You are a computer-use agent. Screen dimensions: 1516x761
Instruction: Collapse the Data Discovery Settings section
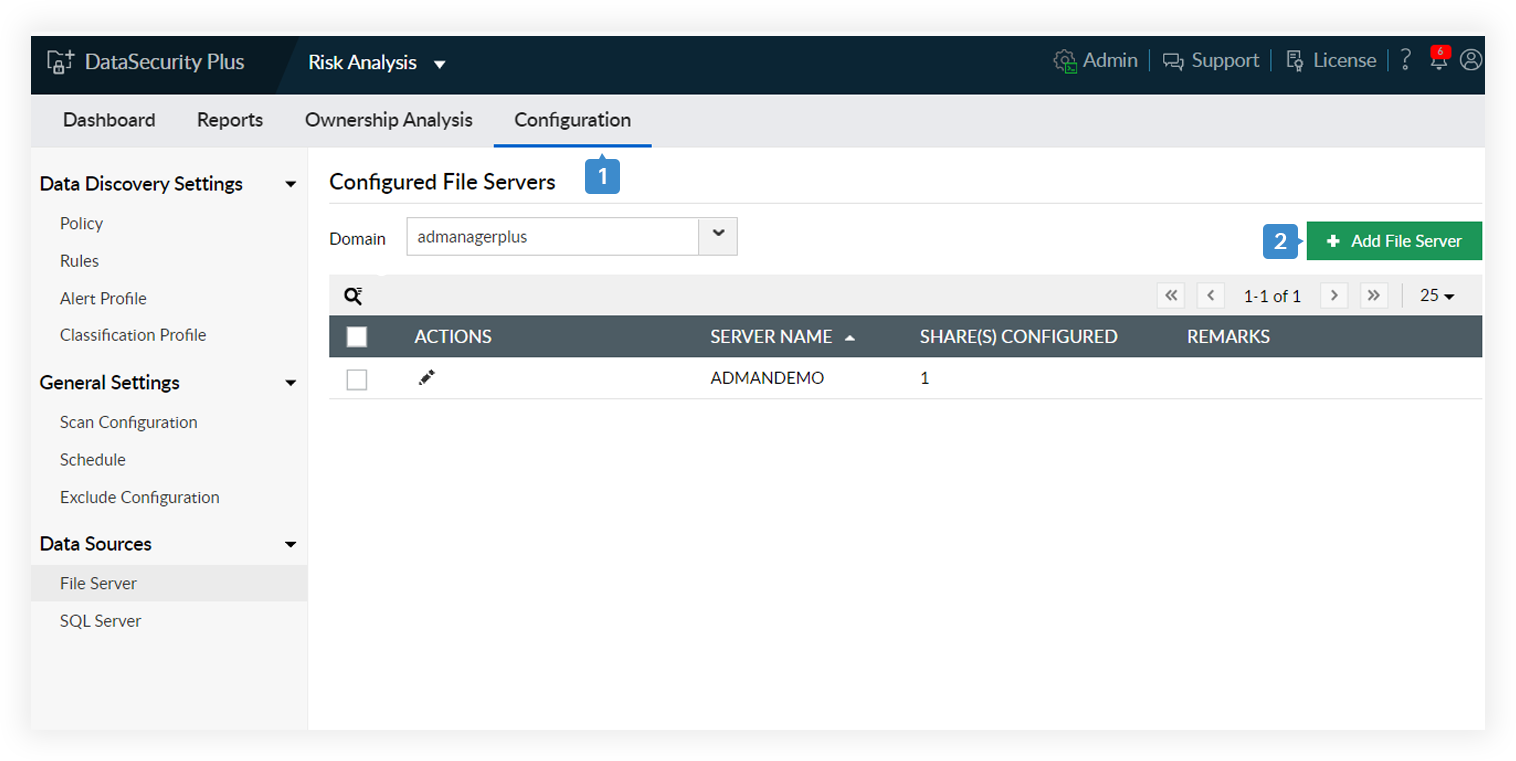tap(291, 185)
